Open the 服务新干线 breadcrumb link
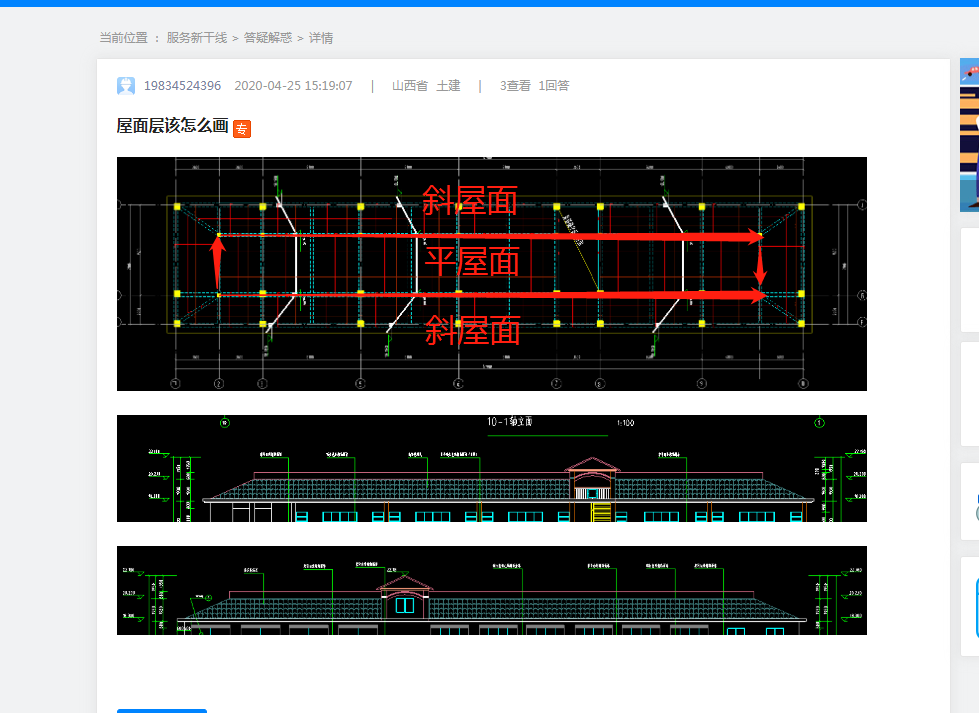 pyautogui.click(x=197, y=38)
